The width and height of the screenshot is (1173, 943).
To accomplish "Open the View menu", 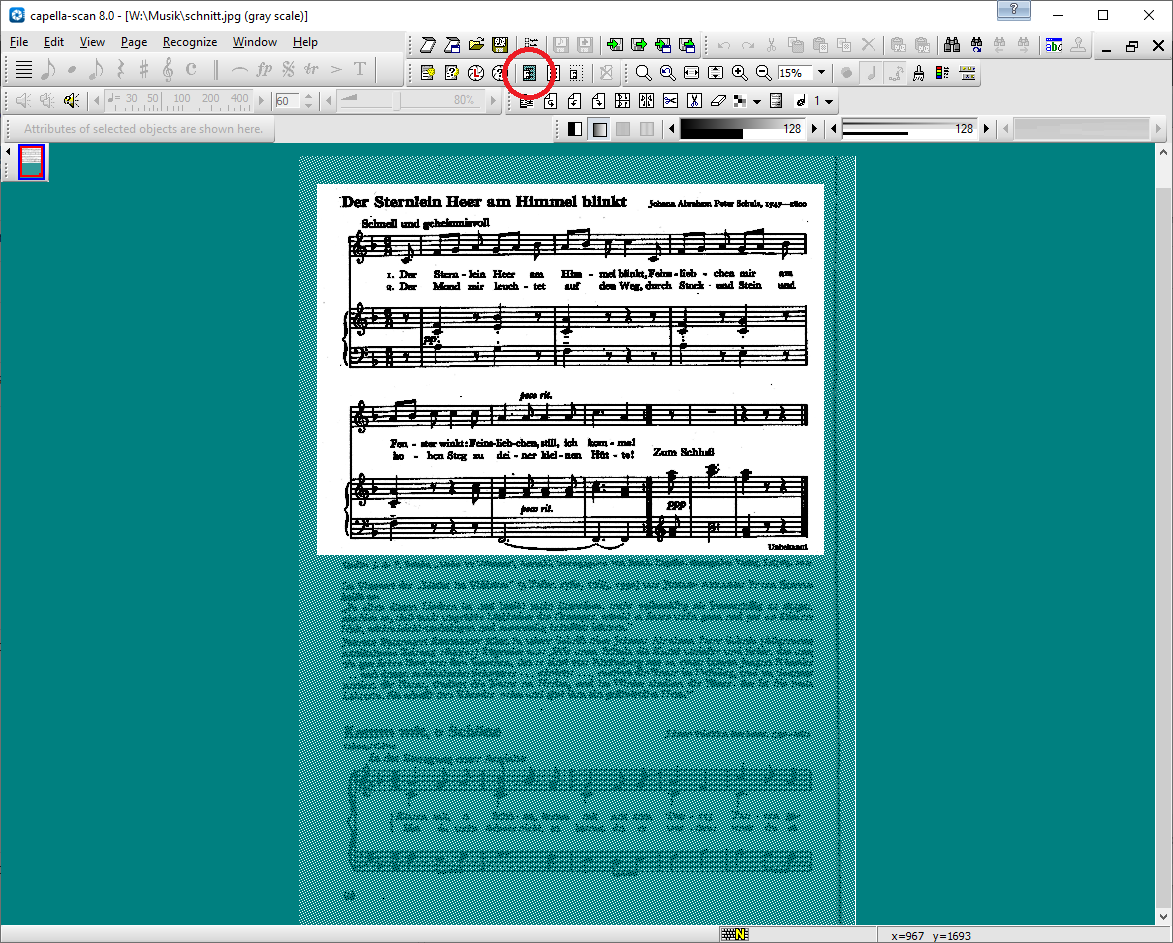I will click(92, 42).
